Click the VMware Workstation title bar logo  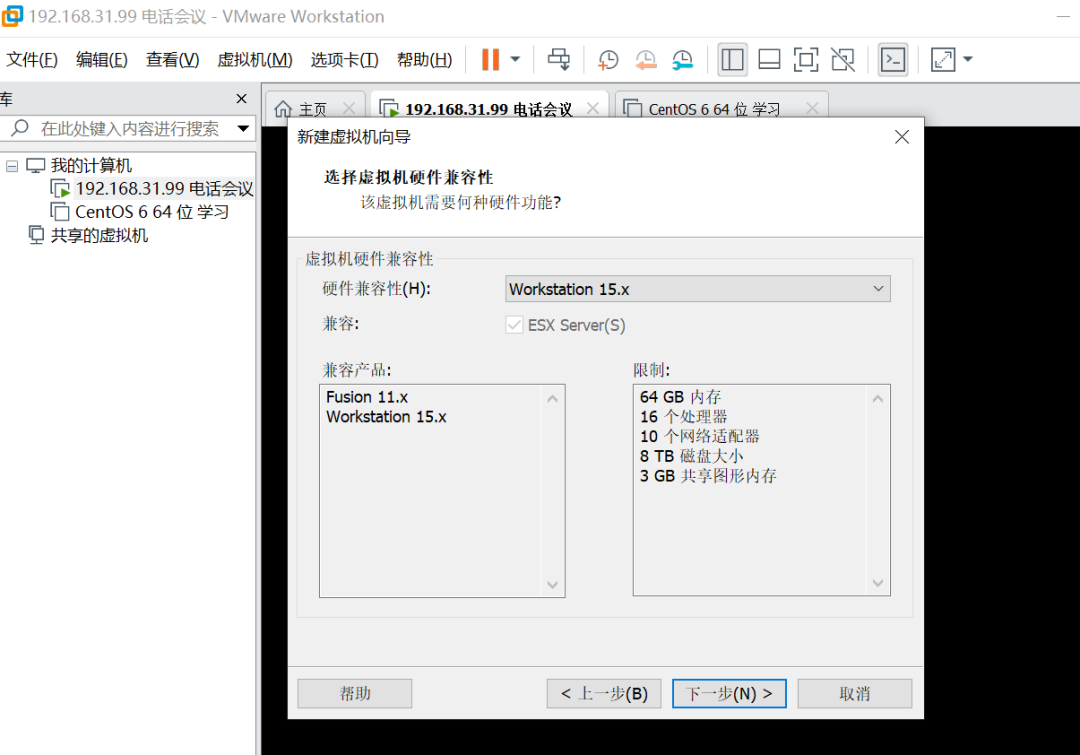(x=12, y=16)
